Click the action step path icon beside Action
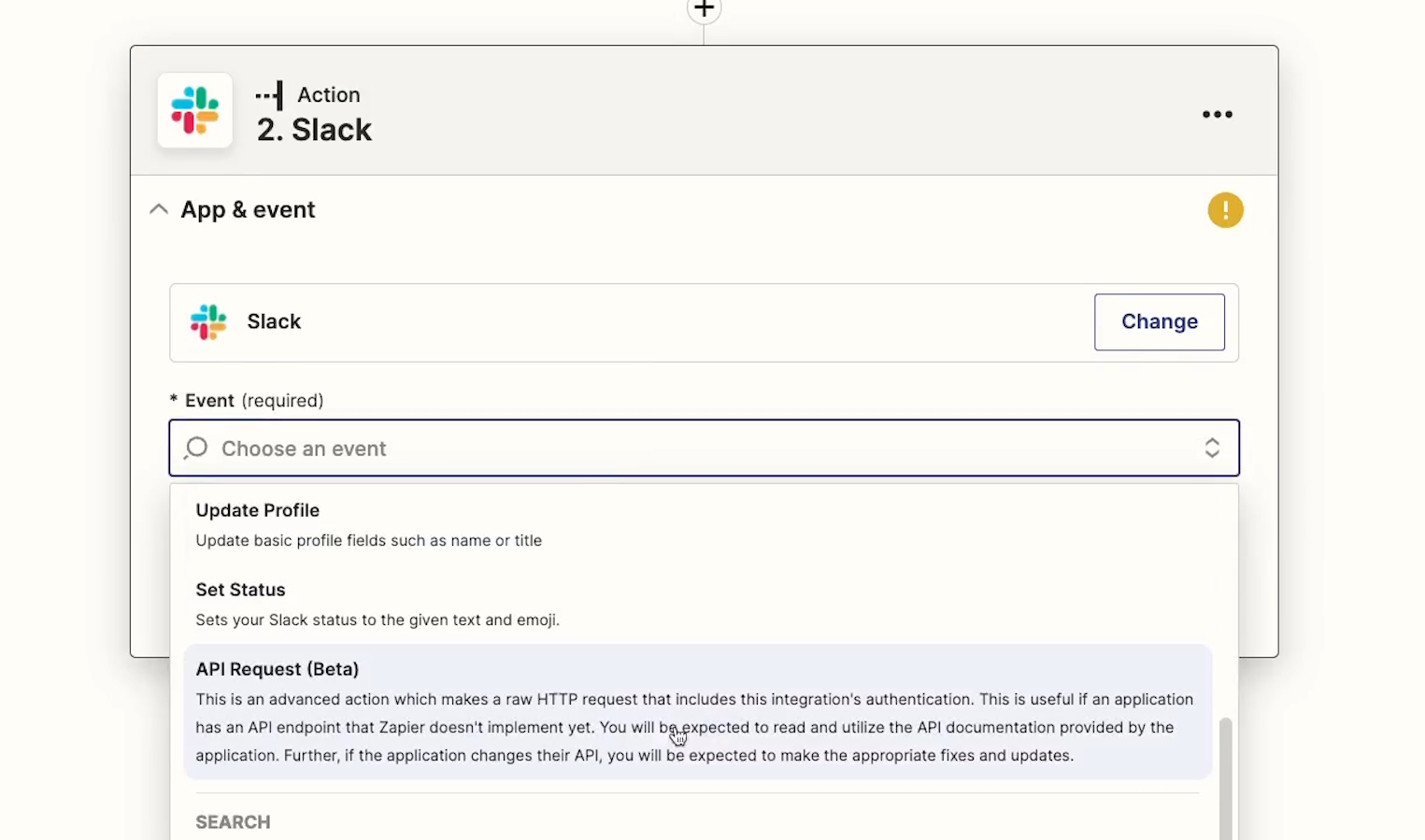1425x840 pixels. [269, 95]
